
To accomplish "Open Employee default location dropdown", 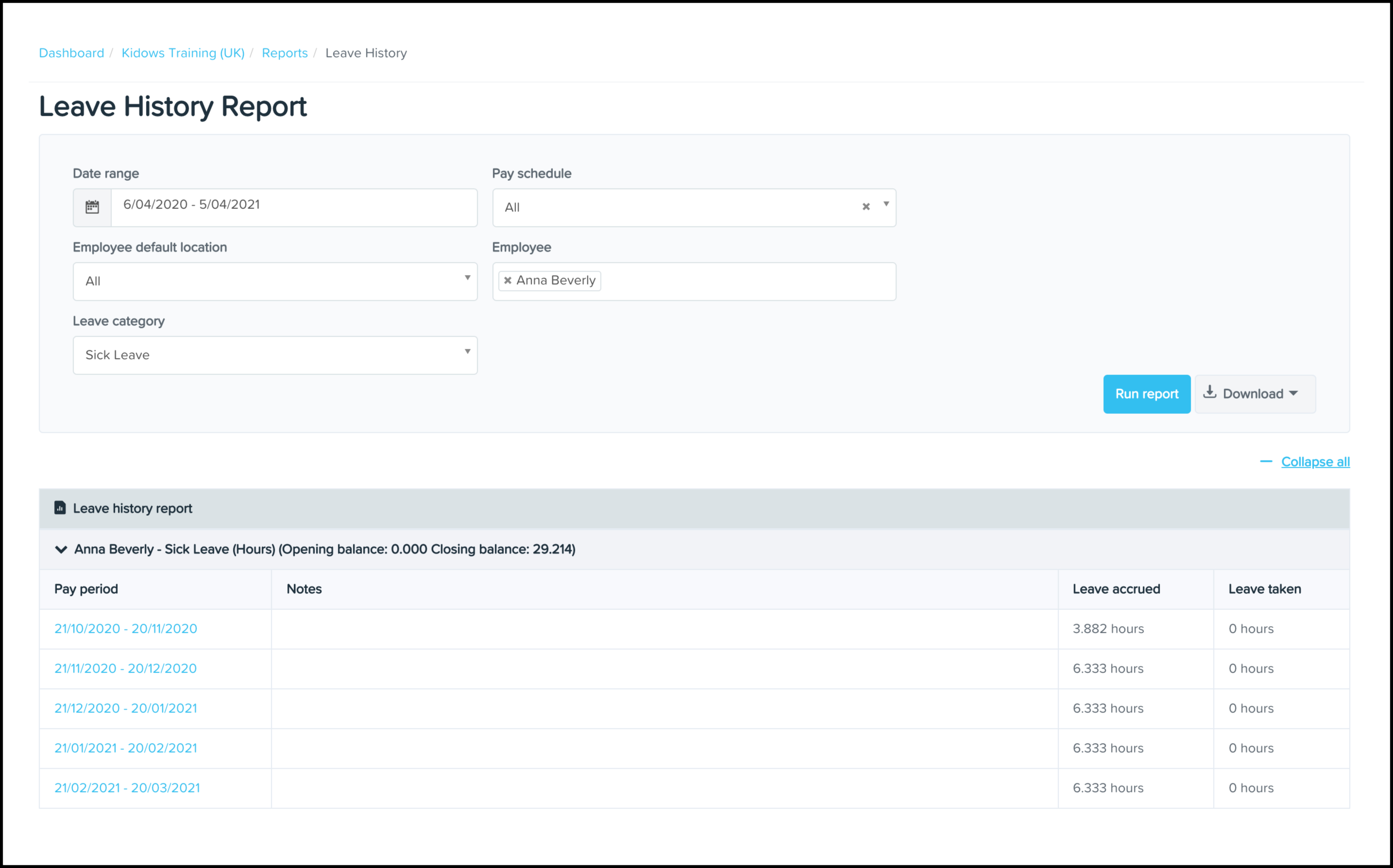I will click(x=274, y=281).
